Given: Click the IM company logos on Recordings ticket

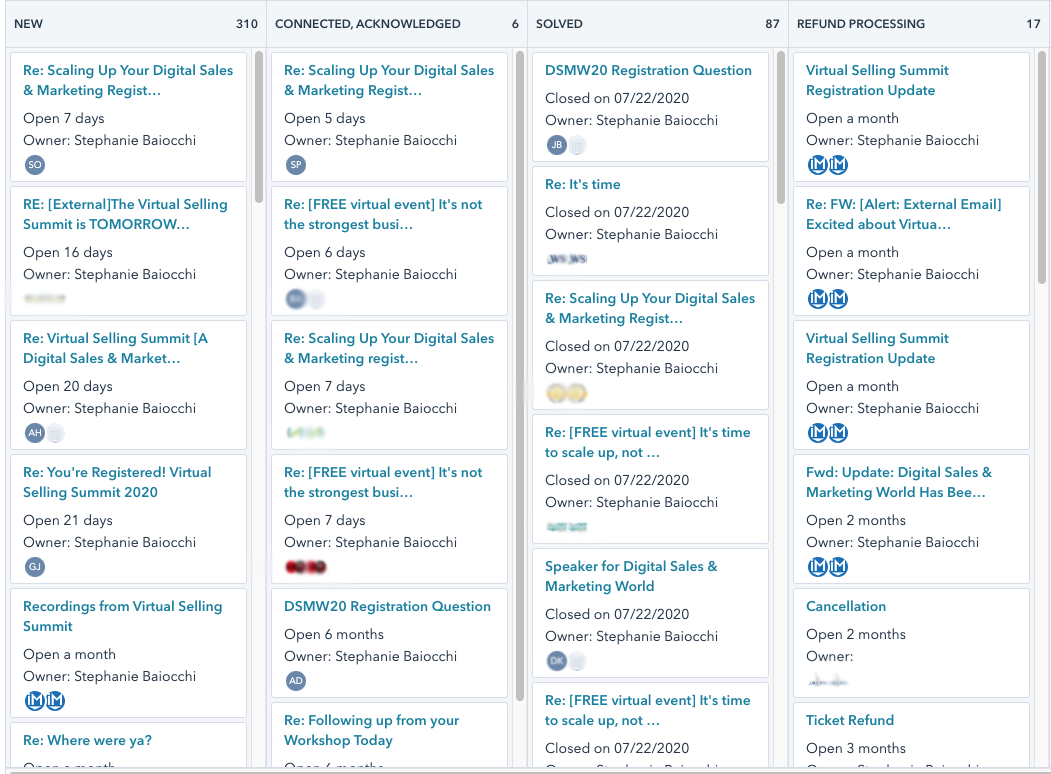Looking at the screenshot, I should coord(45,701).
